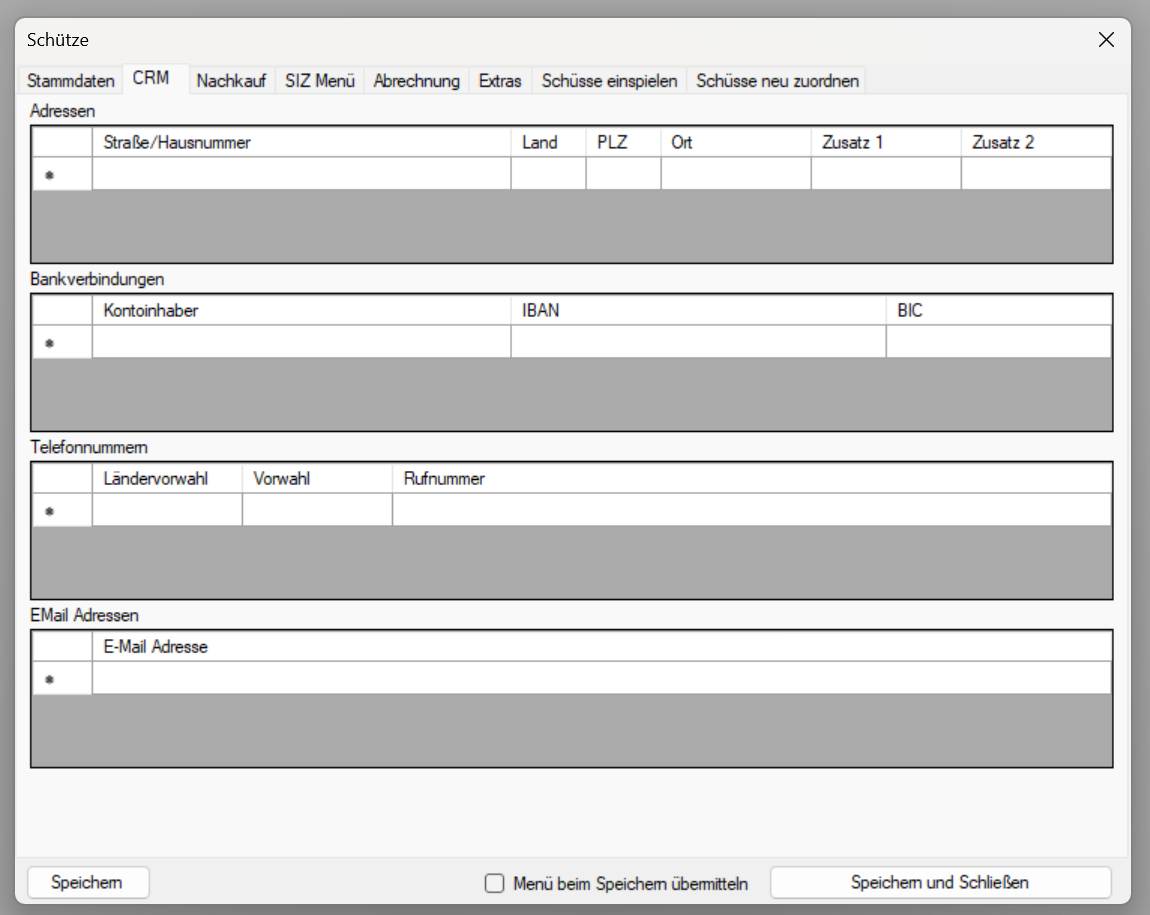
Task: Click the Speichern button
Action: (x=87, y=882)
